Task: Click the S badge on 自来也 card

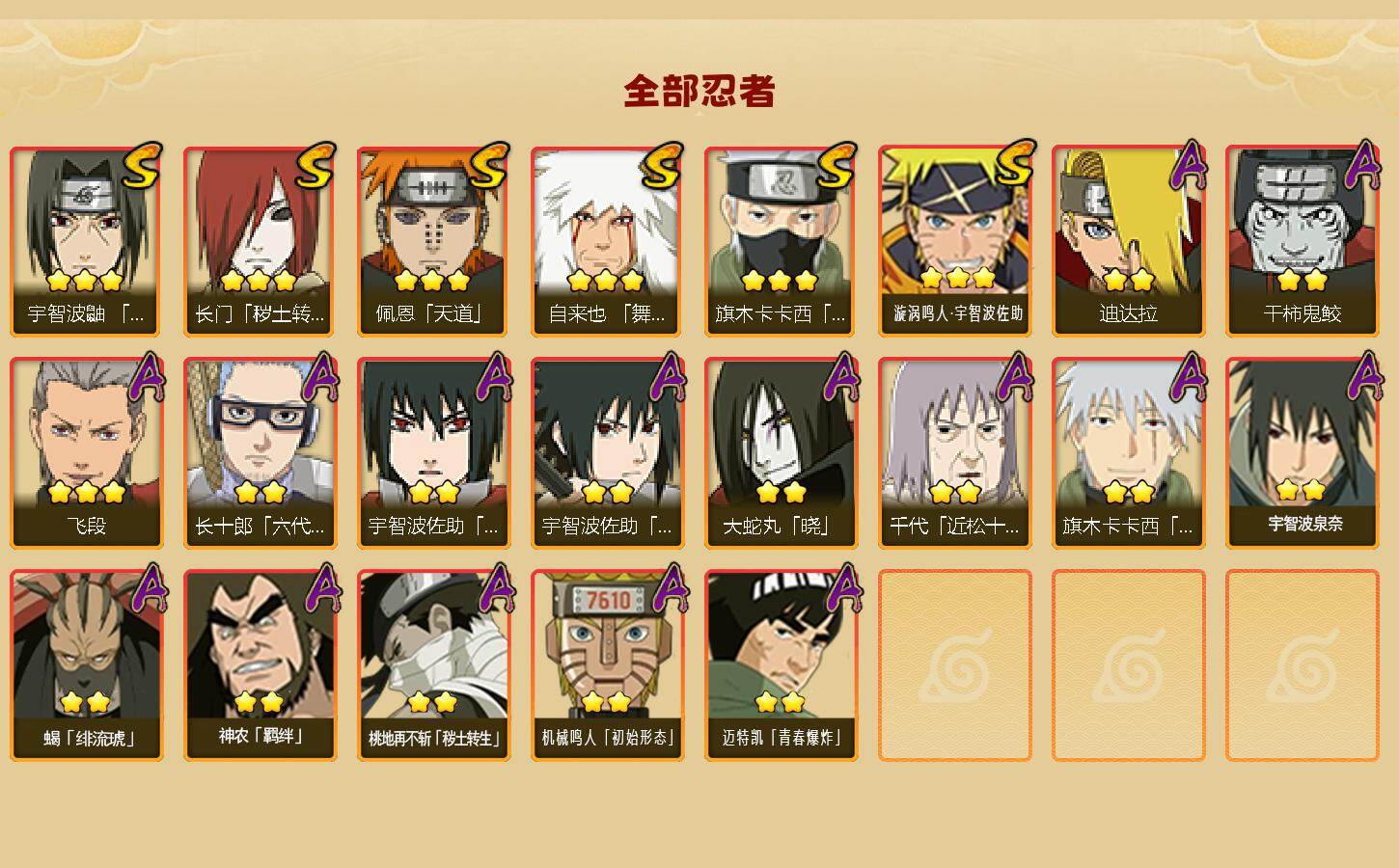Action: point(663,165)
